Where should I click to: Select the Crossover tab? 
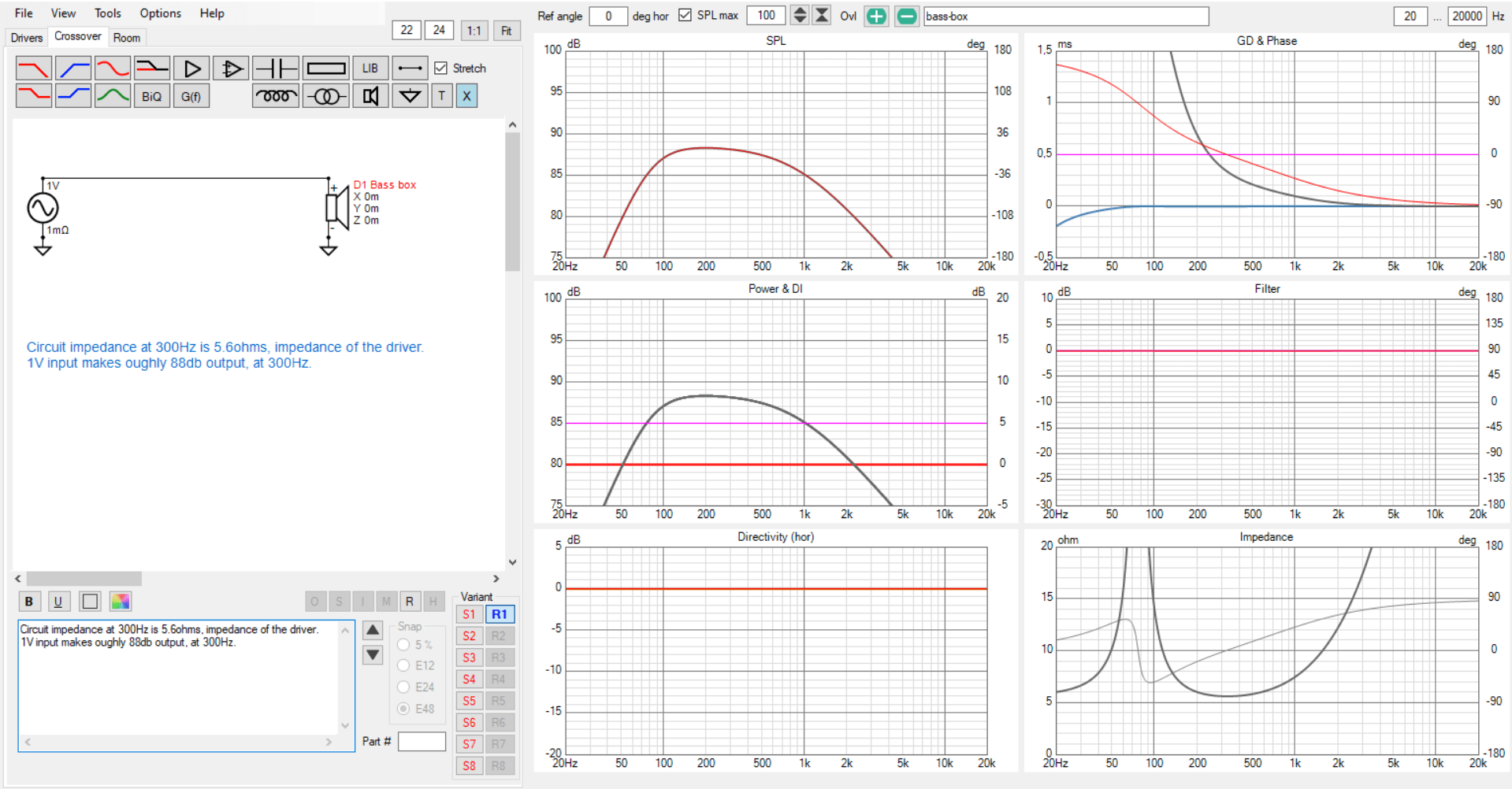click(78, 36)
